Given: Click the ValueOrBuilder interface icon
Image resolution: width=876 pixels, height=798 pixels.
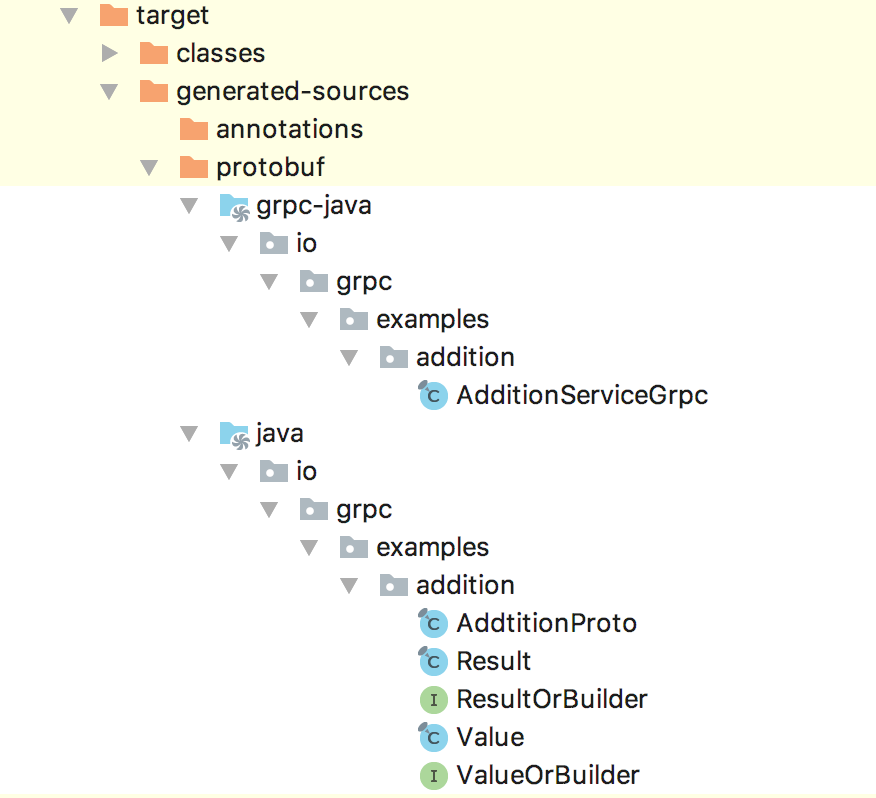Looking at the screenshot, I should [433, 776].
